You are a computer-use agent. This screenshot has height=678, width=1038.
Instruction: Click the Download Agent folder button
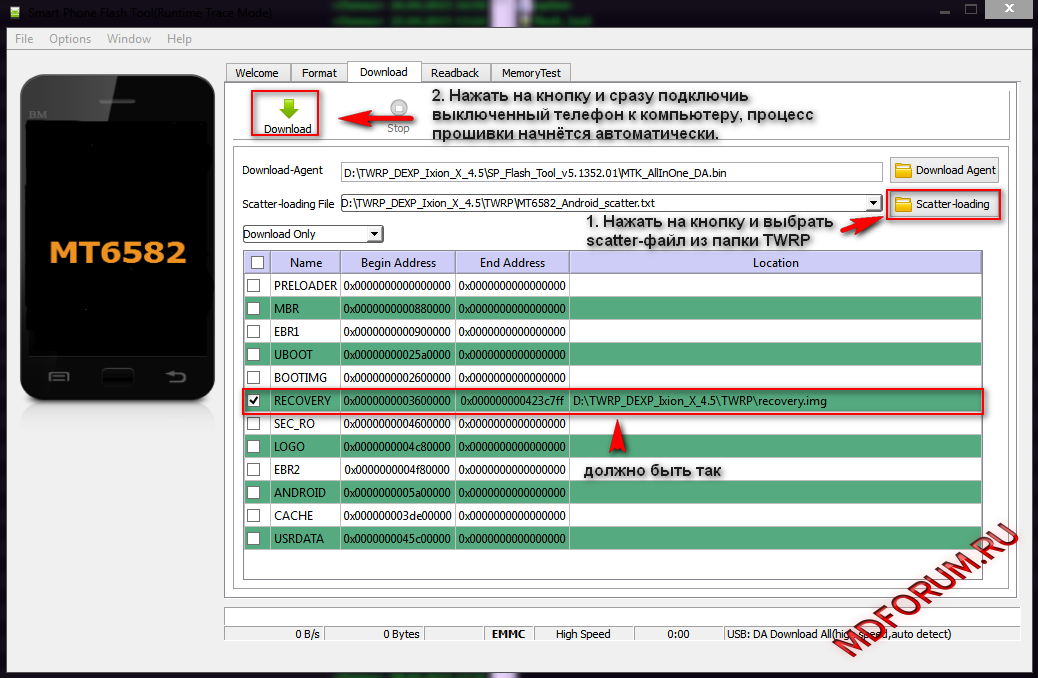pos(944,170)
